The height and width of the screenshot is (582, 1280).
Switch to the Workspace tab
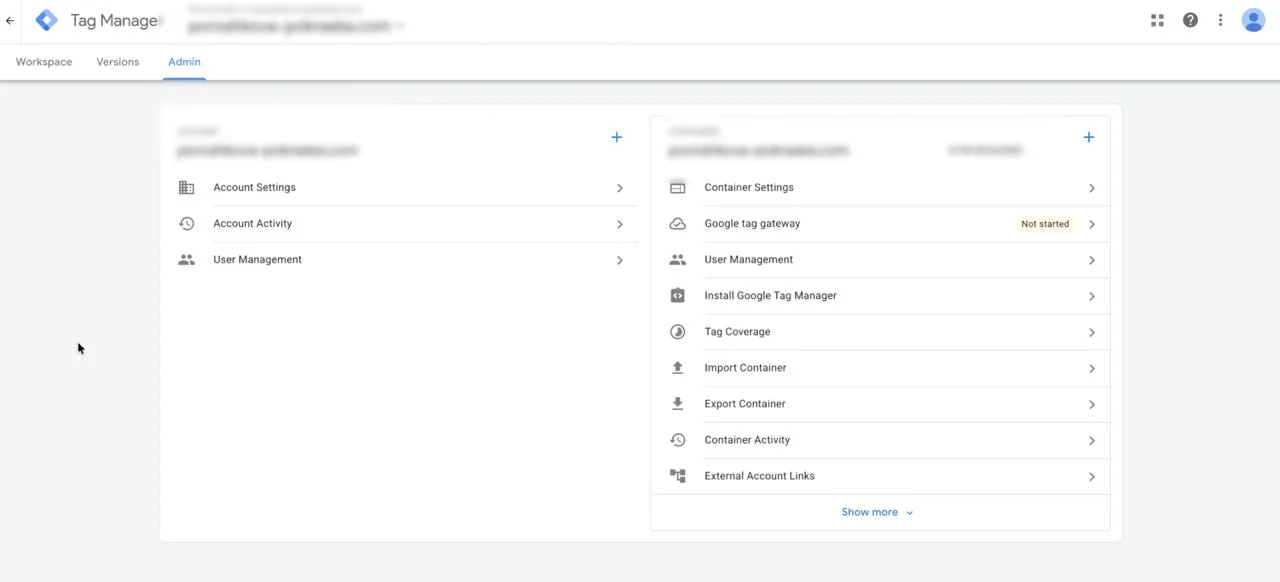click(44, 62)
